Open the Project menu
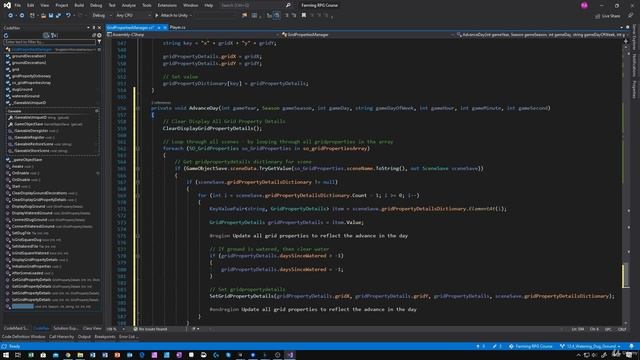This screenshot has width=640, height=360. (62, 5)
